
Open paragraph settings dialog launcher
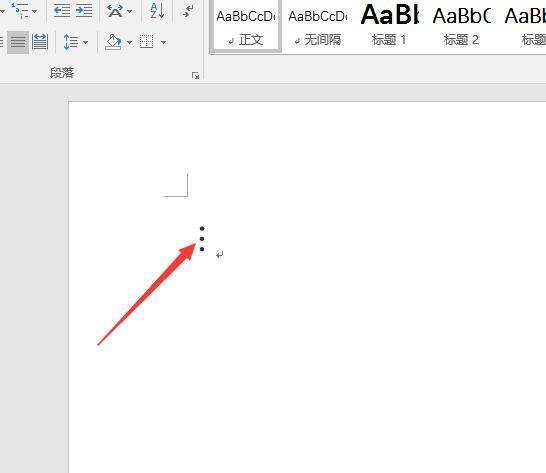pos(195,76)
